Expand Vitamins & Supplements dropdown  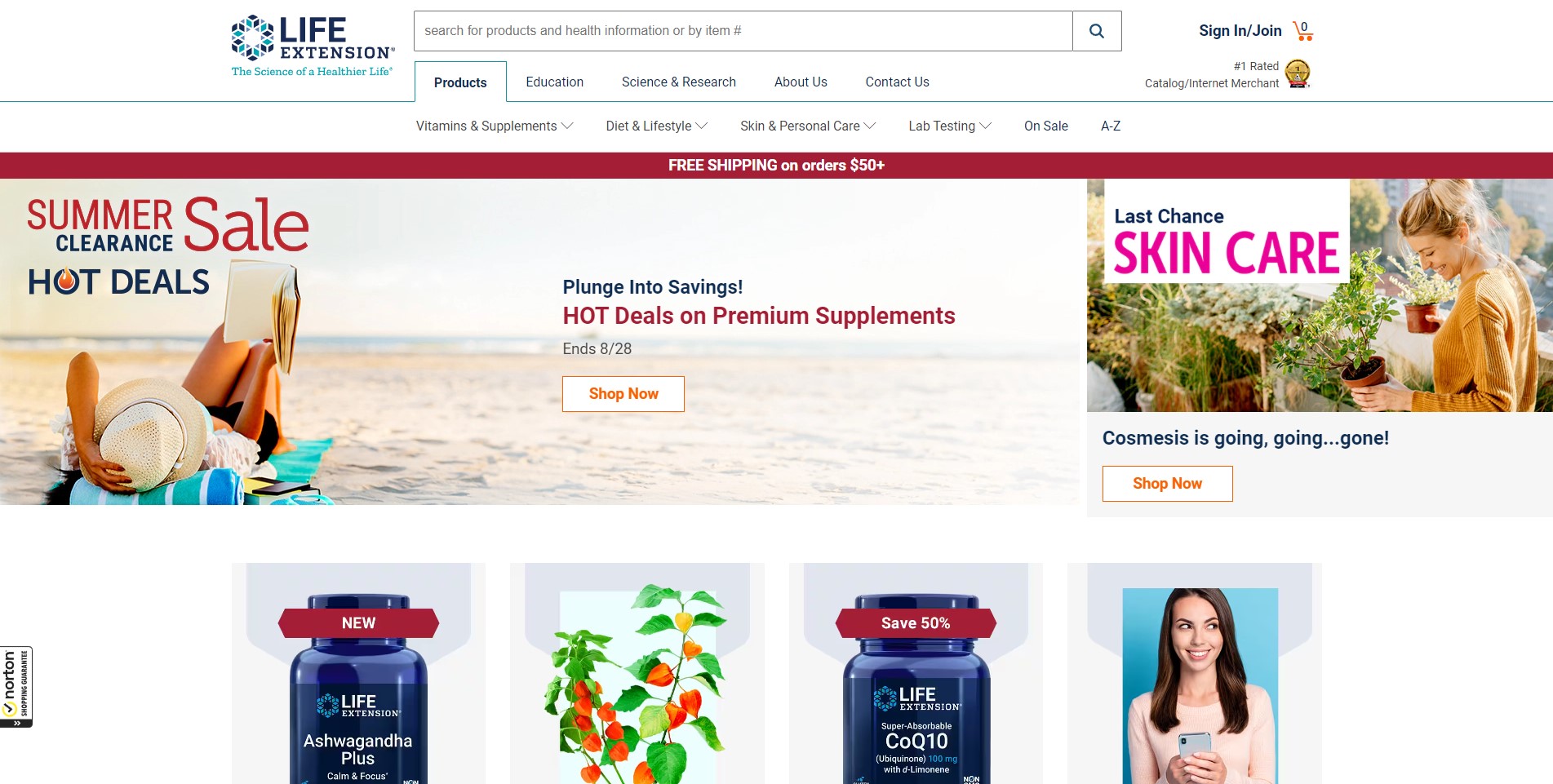coord(495,126)
